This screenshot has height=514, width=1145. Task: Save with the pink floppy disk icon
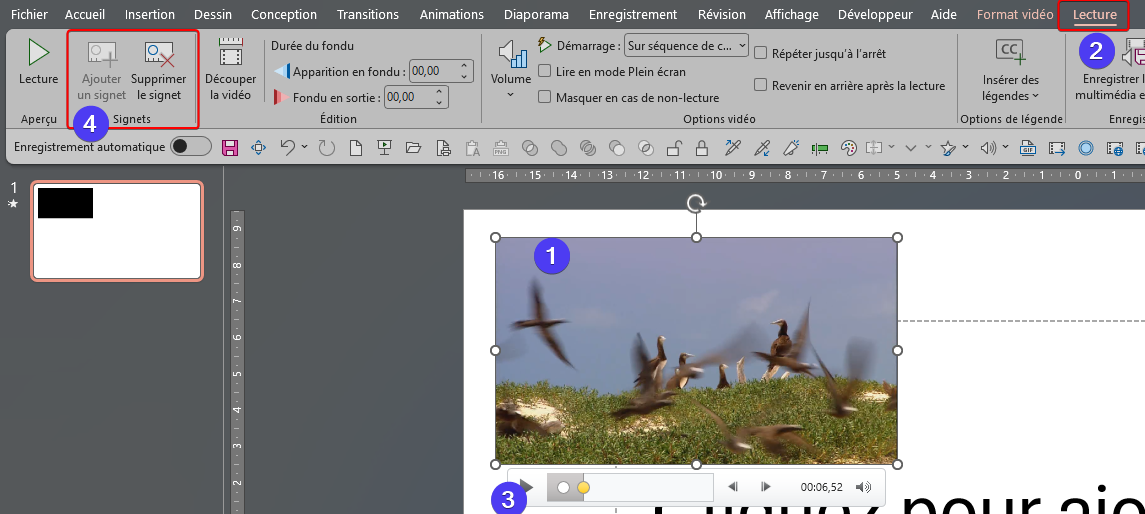pyautogui.click(x=230, y=148)
